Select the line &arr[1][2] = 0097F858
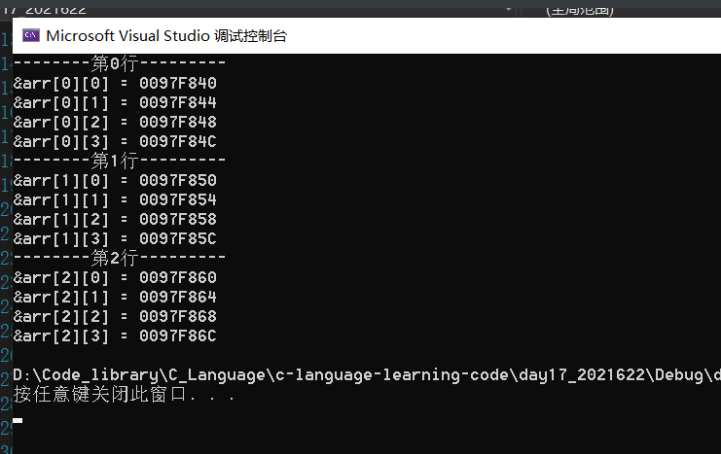The height and width of the screenshot is (454, 721). point(115,219)
